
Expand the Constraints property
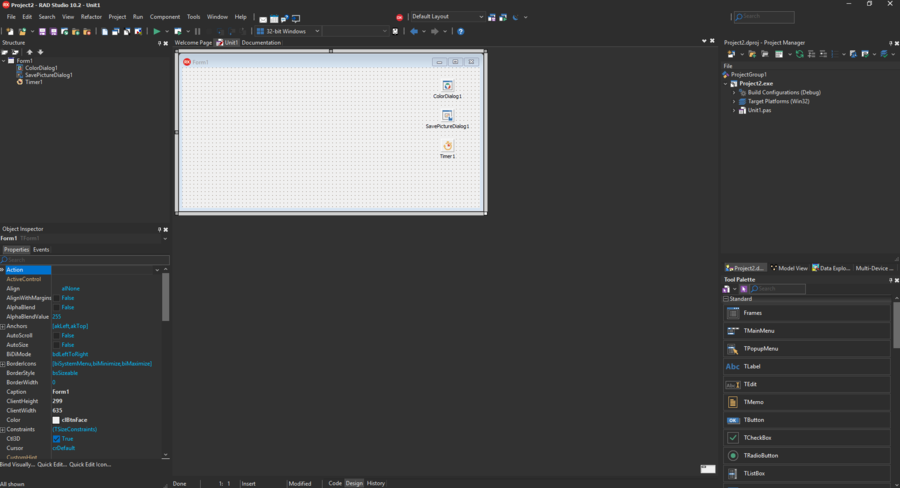[x=3, y=429]
